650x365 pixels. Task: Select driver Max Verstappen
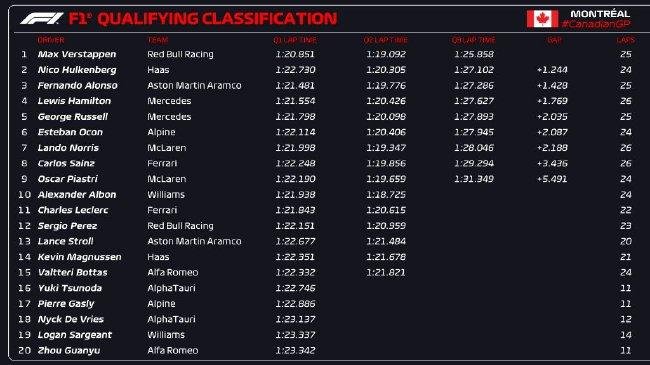point(77,54)
